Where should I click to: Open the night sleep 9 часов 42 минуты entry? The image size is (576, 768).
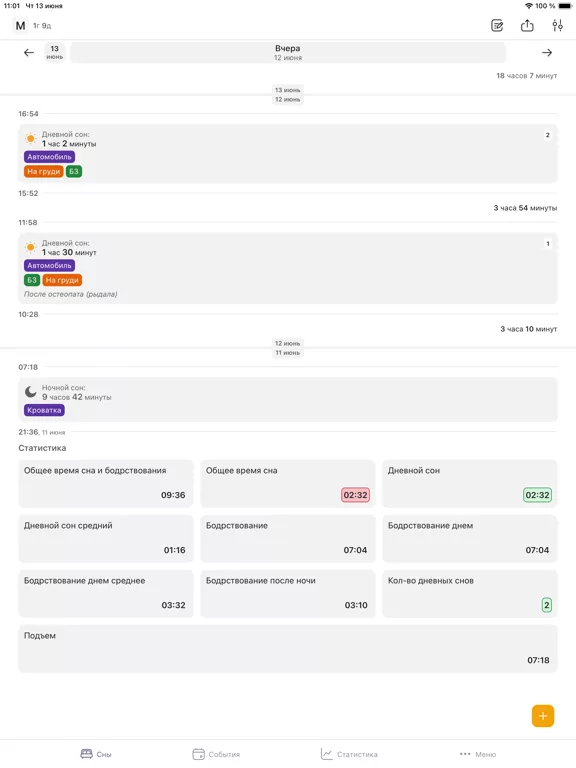click(x=288, y=399)
